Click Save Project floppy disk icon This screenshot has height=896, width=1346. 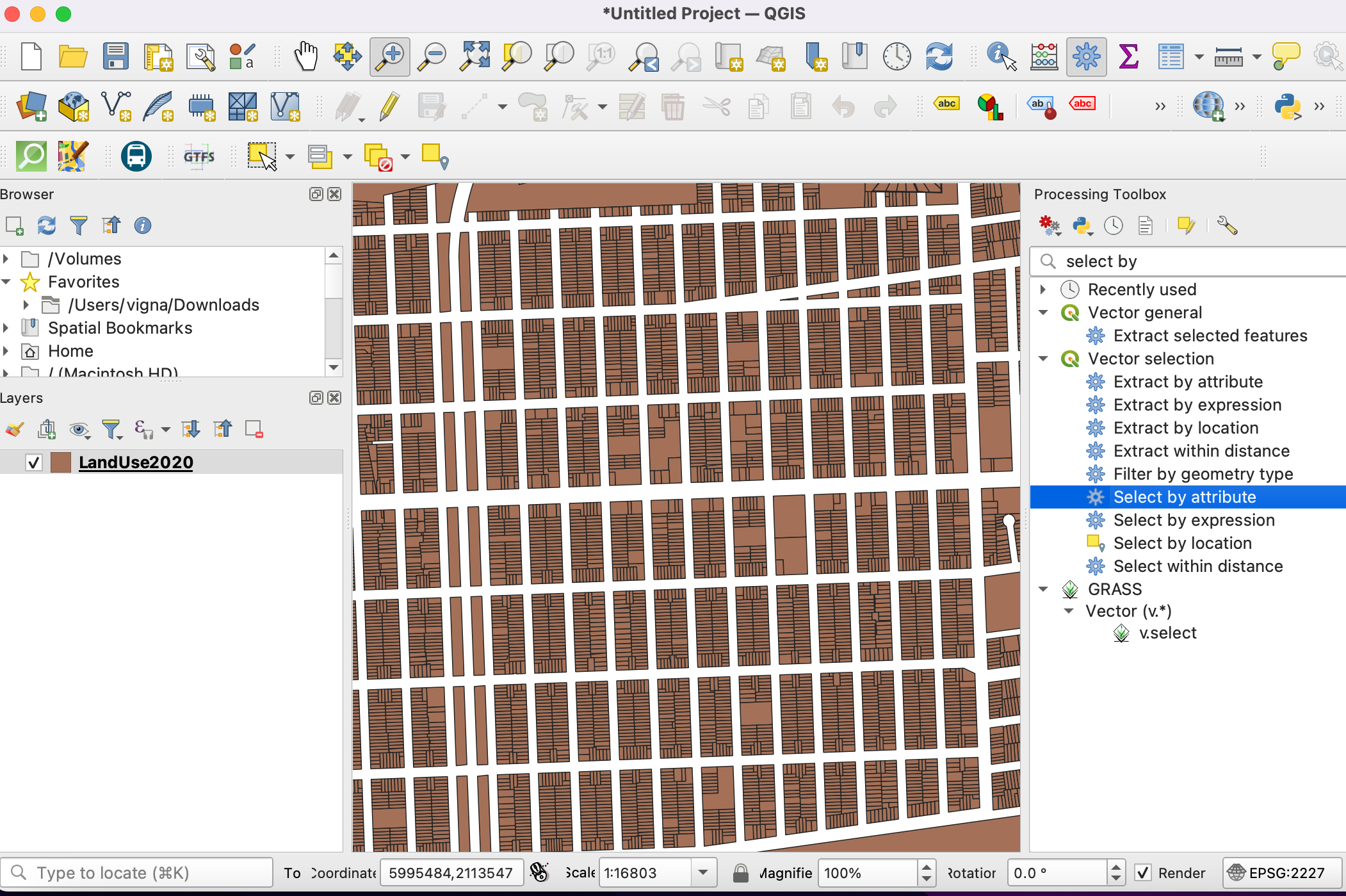pos(115,56)
